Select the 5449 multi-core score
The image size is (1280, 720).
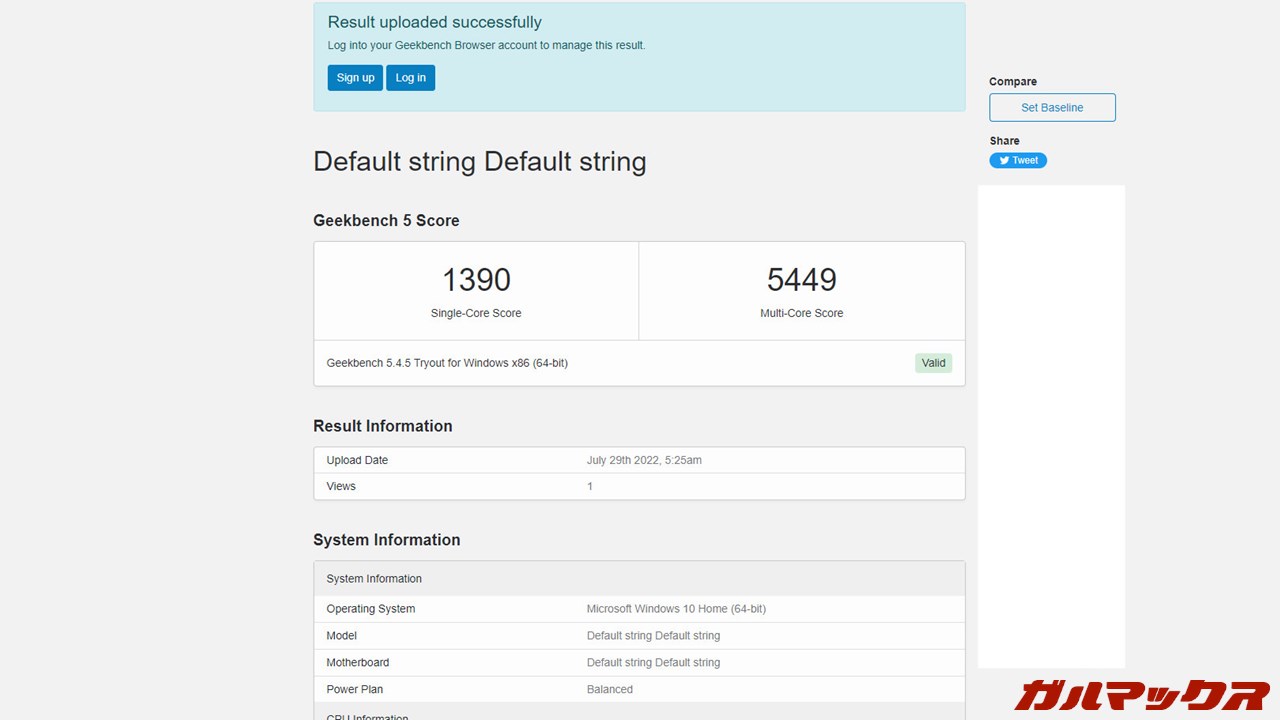[801, 280]
